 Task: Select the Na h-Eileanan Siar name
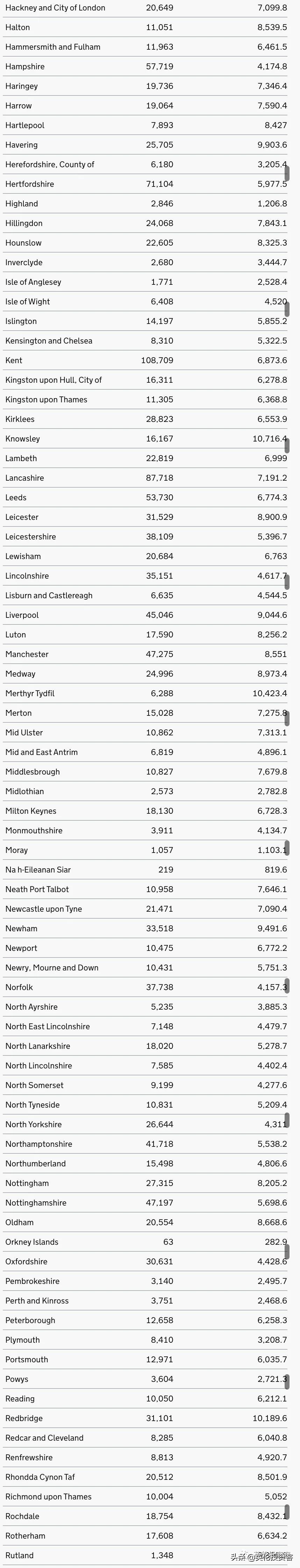click(x=38, y=870)
